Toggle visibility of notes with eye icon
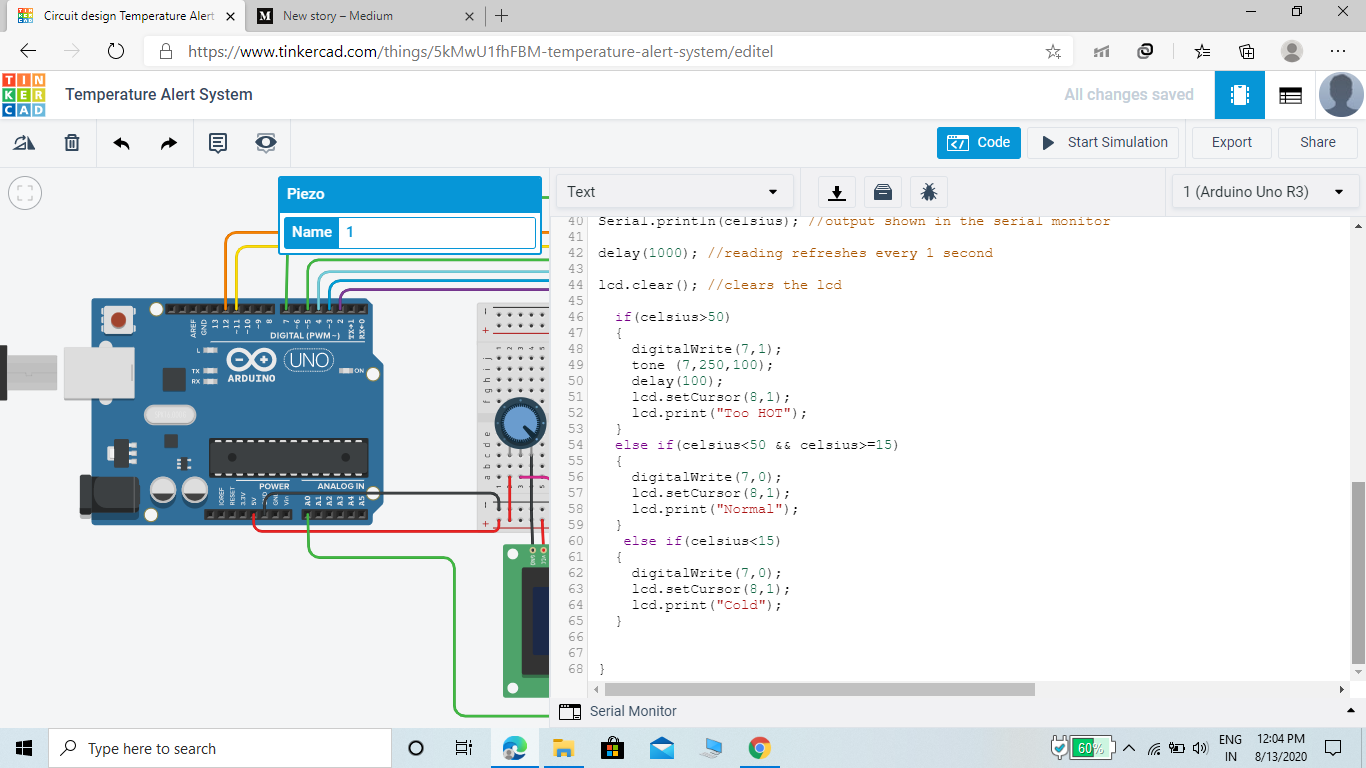The image size is (1366, 768). click(x=265, y=143)
